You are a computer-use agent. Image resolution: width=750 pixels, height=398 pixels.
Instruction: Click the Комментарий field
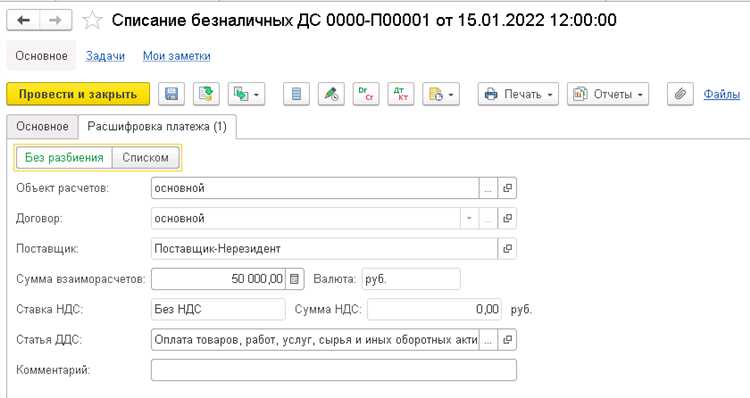point(334,370)
